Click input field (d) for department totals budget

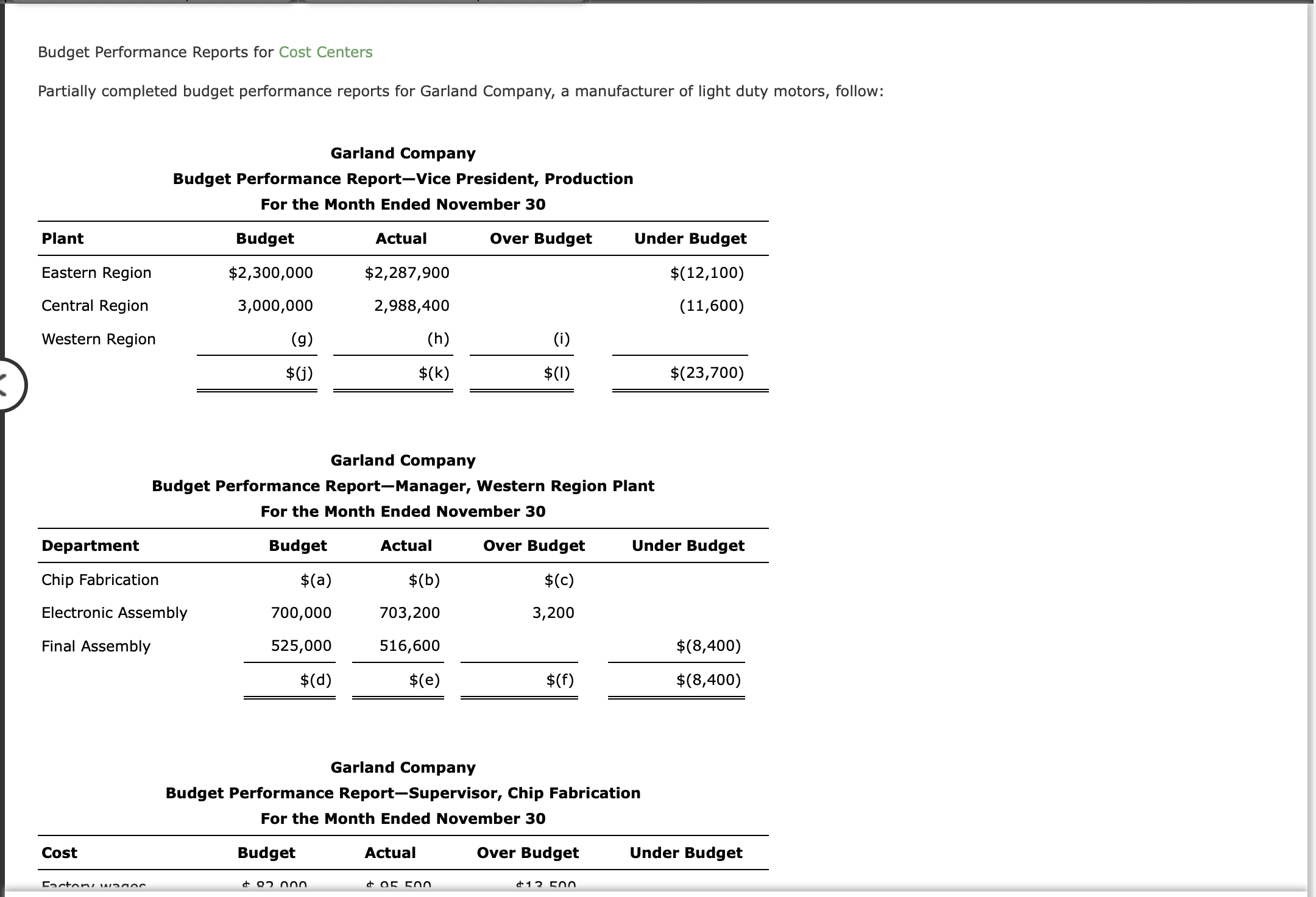(x=316, y=679)
